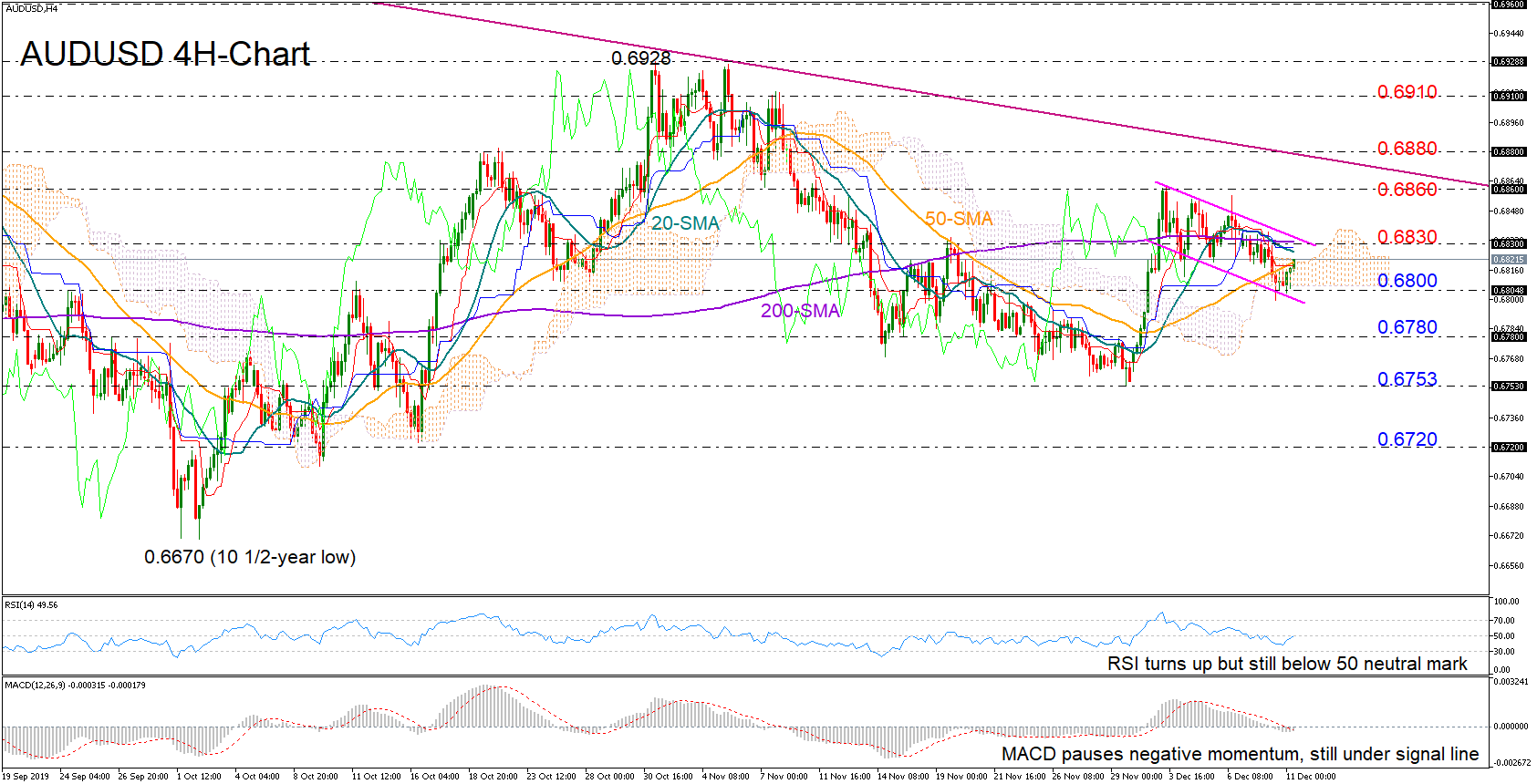Image resolution: width=1537 pixels, height=784 pixels.
Task: Click the blue 0.6780 support label
Action: (1407, 327)
